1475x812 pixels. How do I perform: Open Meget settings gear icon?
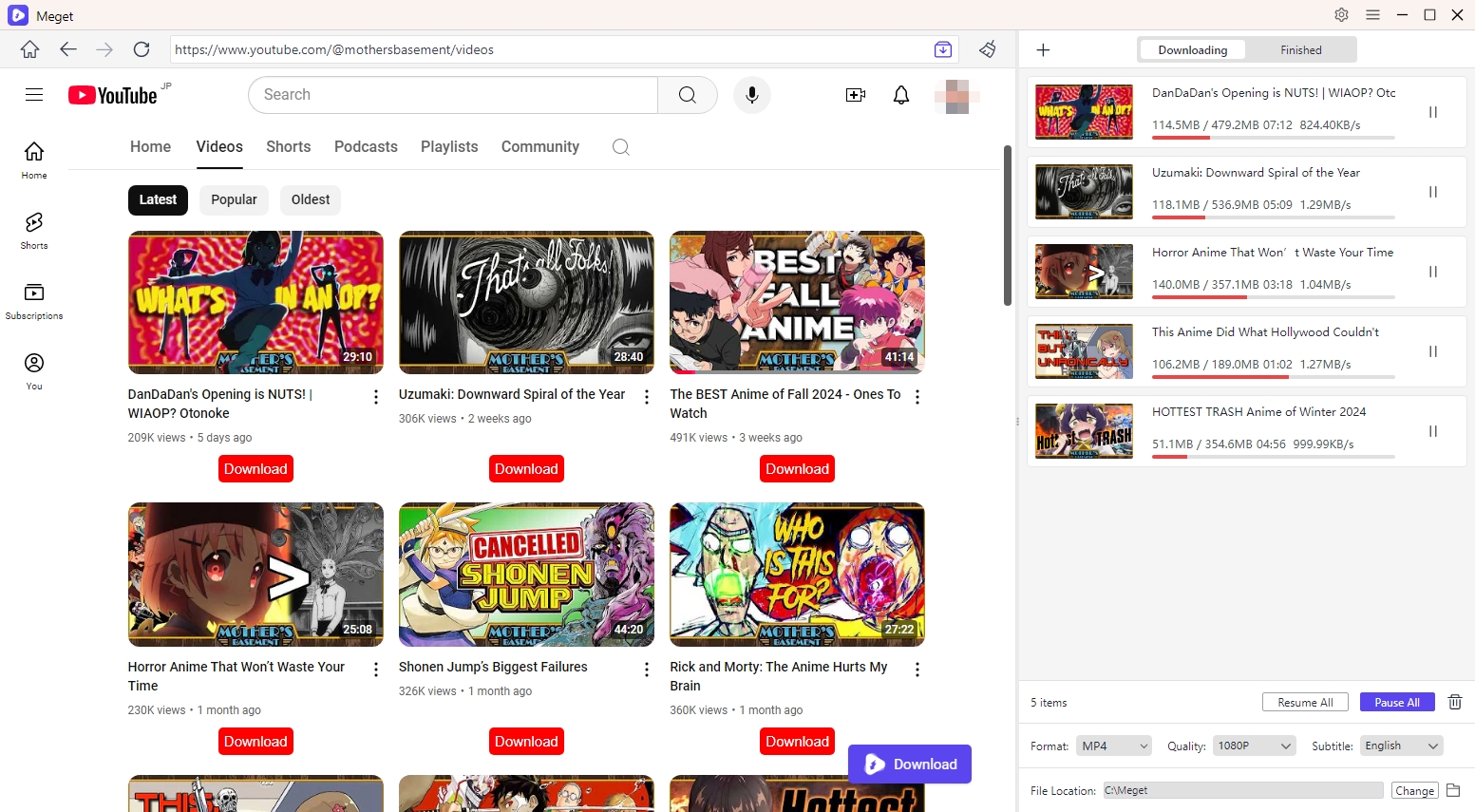[1341, 15]
